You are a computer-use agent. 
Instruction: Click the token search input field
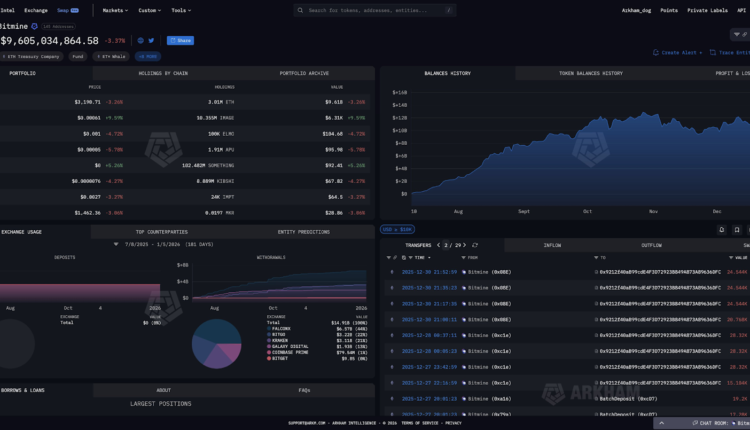pos(370,10)
